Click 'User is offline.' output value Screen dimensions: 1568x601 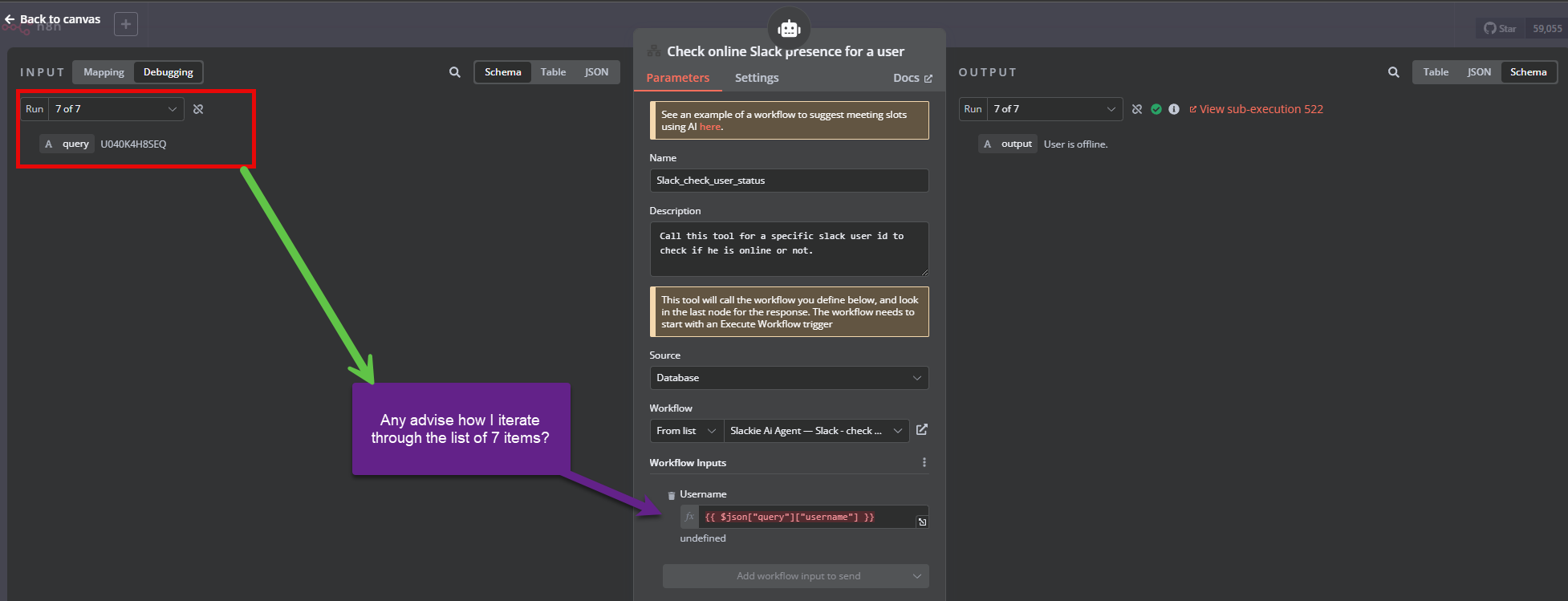pyautogui.click(x=1075, y=144)
